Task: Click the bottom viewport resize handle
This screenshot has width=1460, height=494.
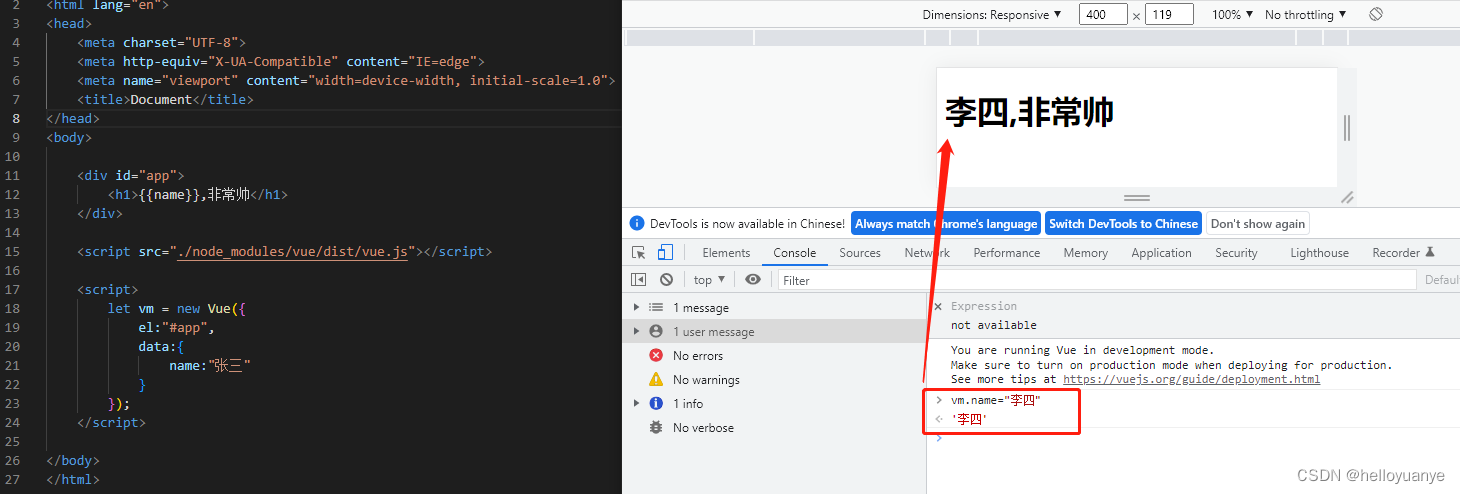Action: point(1137,198)
